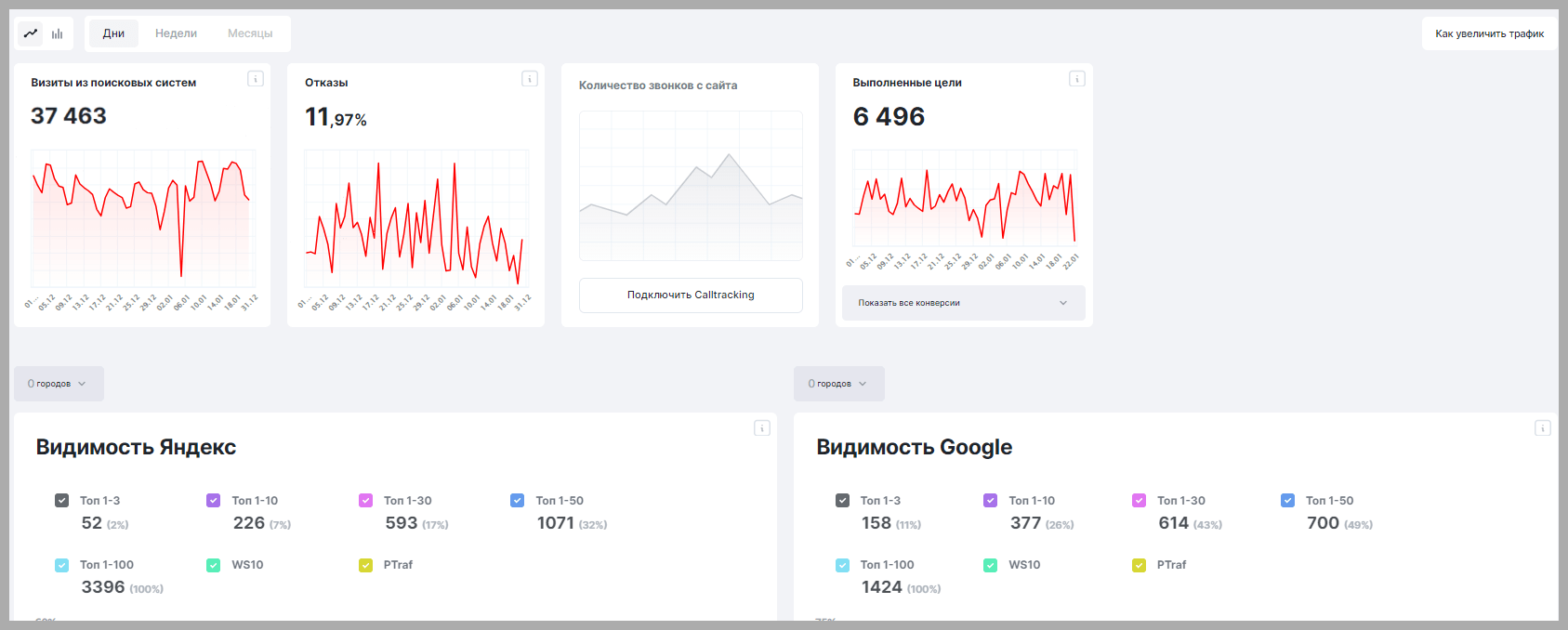Toggle WS10 checkbox in Google
The height and width of the screenshot is (630, 1568).
coord(990,565)
